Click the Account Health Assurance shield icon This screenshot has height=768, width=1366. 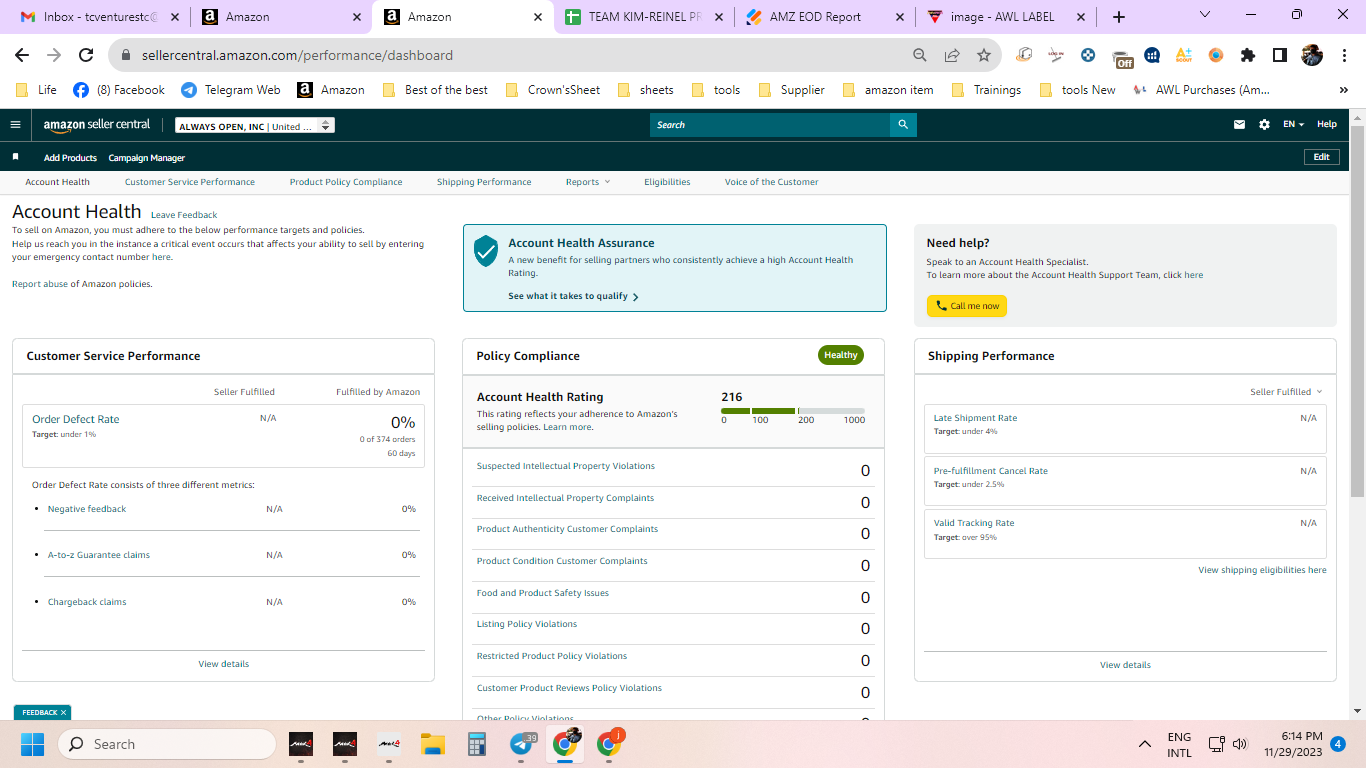coord(486,251)
